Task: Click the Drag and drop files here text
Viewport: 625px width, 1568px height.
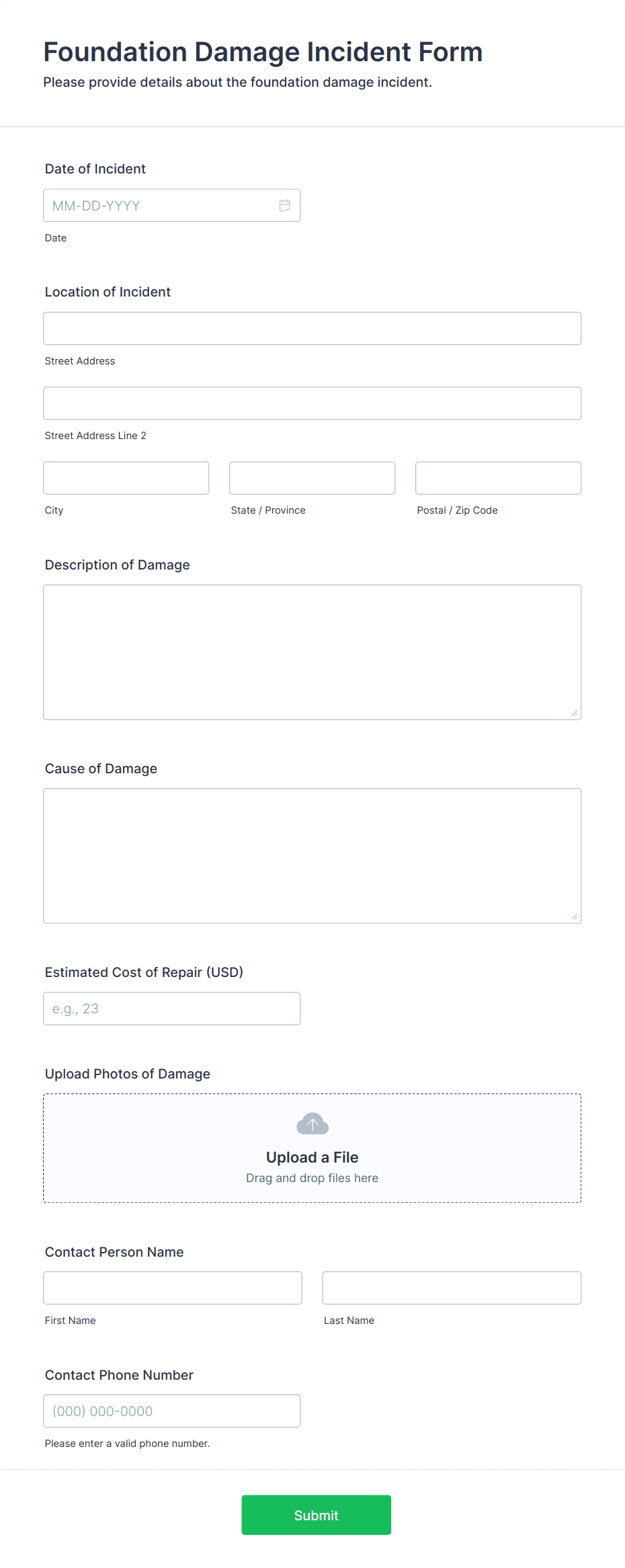Action: (312, 1178)
